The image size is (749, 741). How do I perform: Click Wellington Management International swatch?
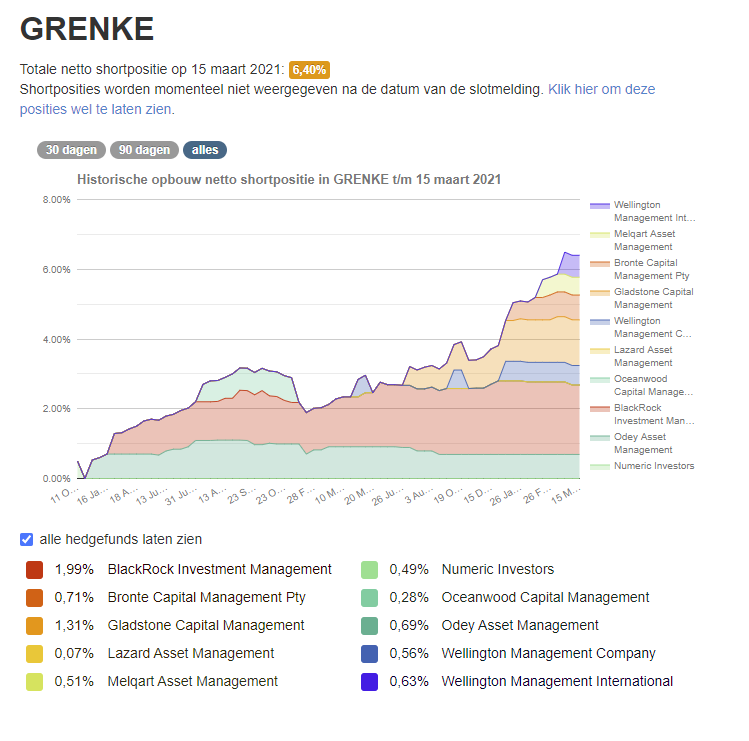[x=369, y=681]
